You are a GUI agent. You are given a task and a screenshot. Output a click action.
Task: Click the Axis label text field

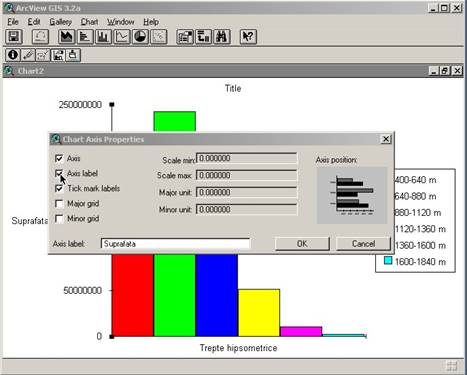click(175, 244)
